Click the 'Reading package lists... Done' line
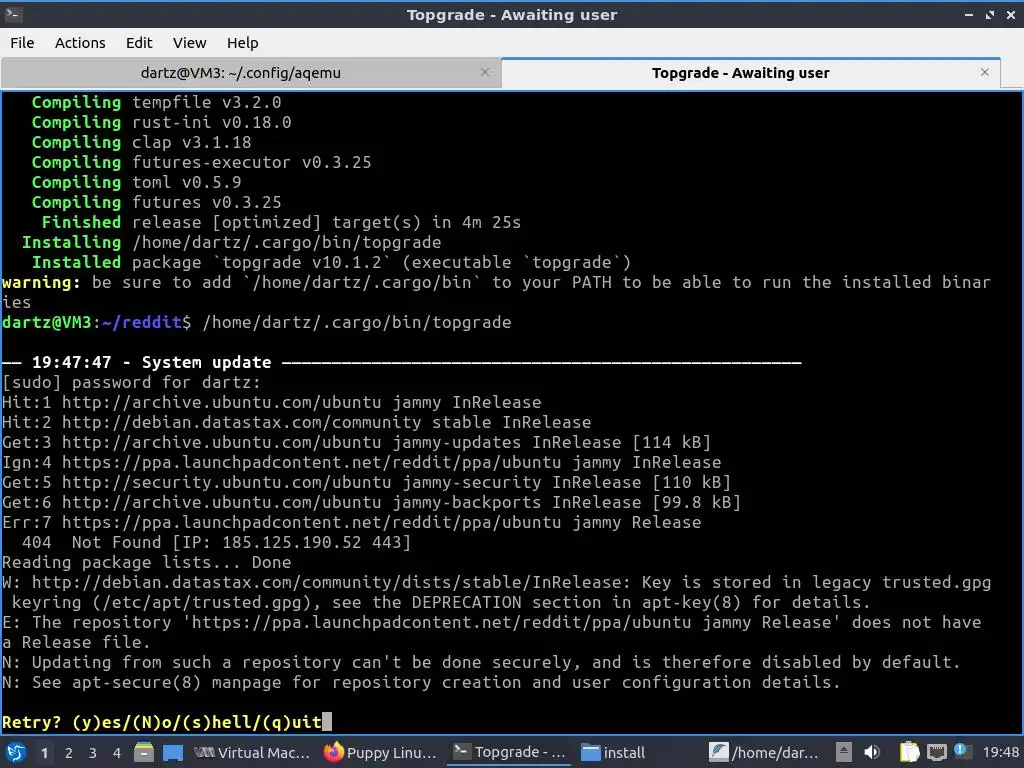 (146, 562)
